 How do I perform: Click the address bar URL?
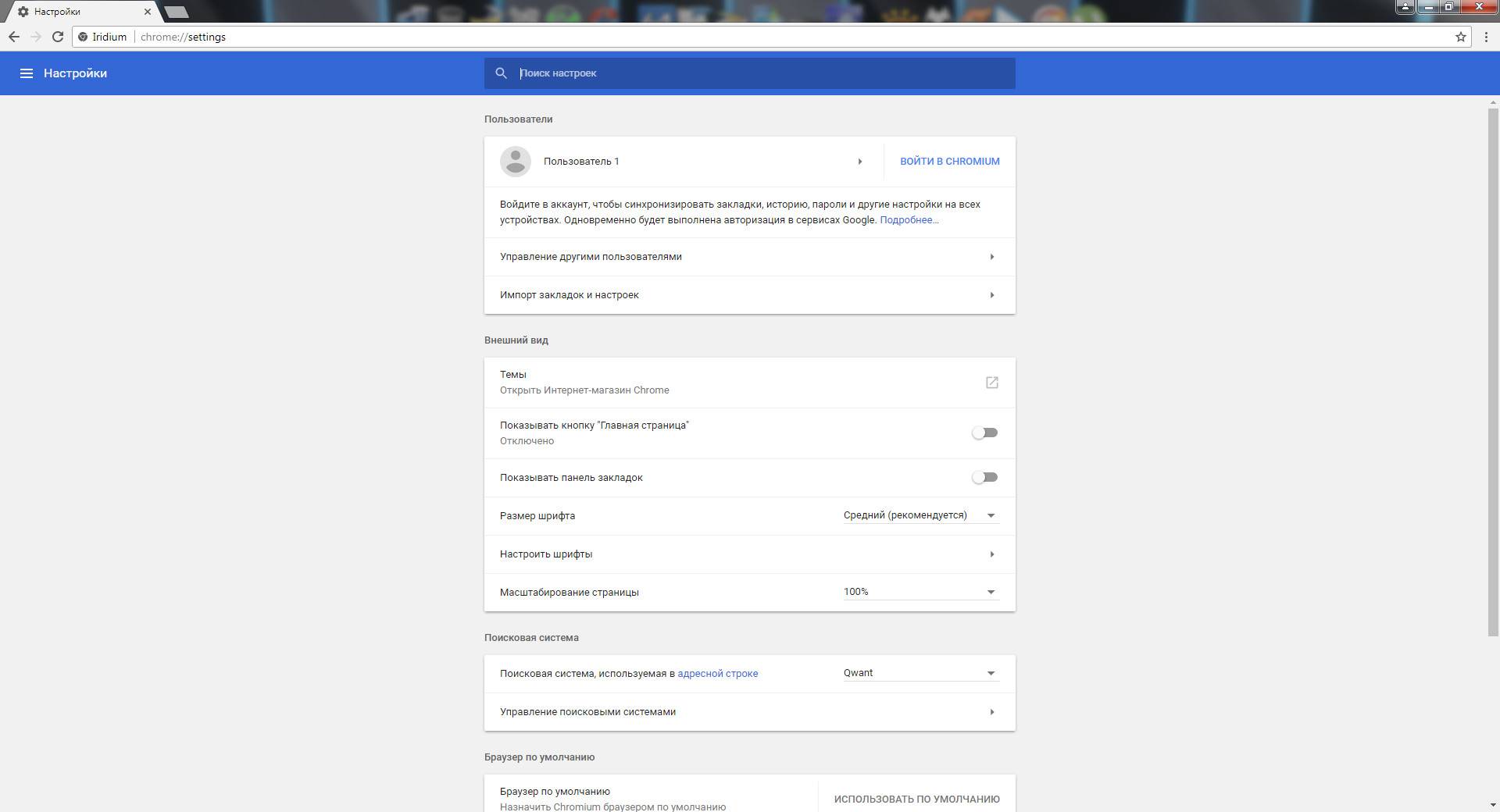point(184,37)
